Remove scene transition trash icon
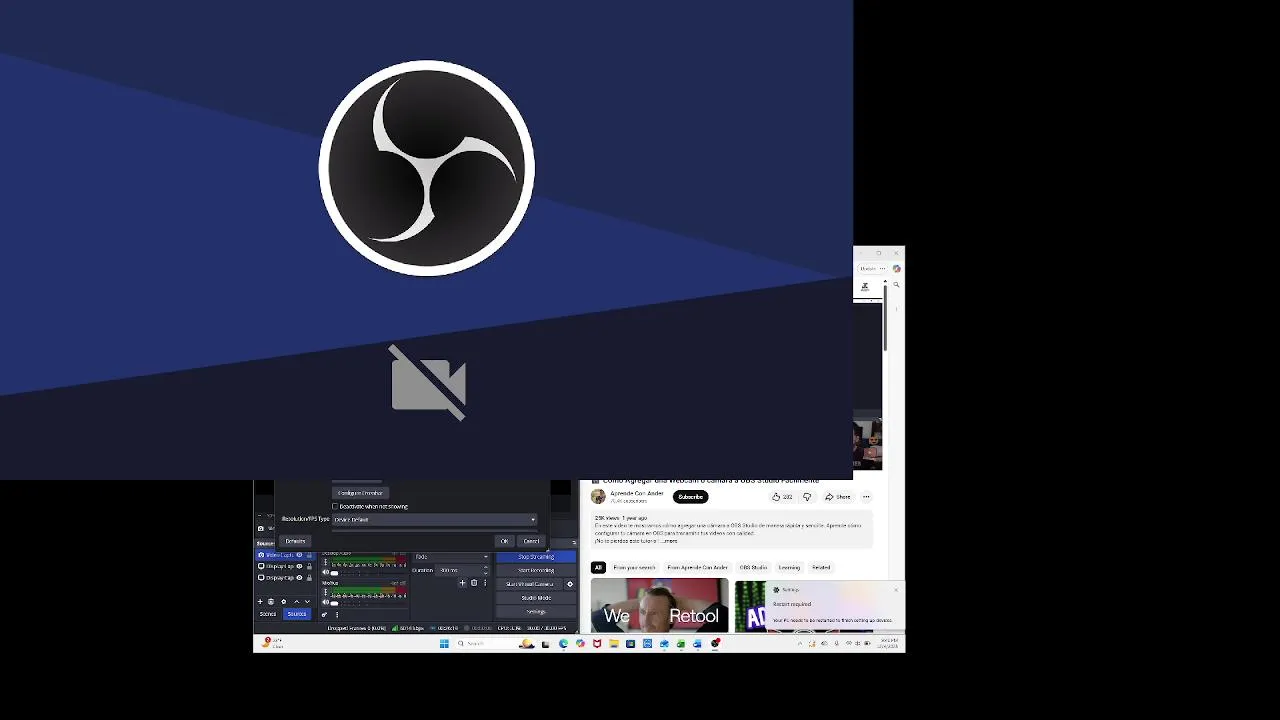This screenshot has height=720, width=1280. (474, 583)
